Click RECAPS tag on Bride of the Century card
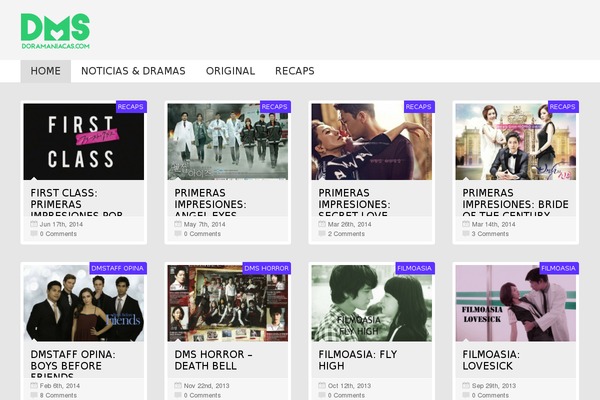Screen dimensions: 600x400 [562, 107]
